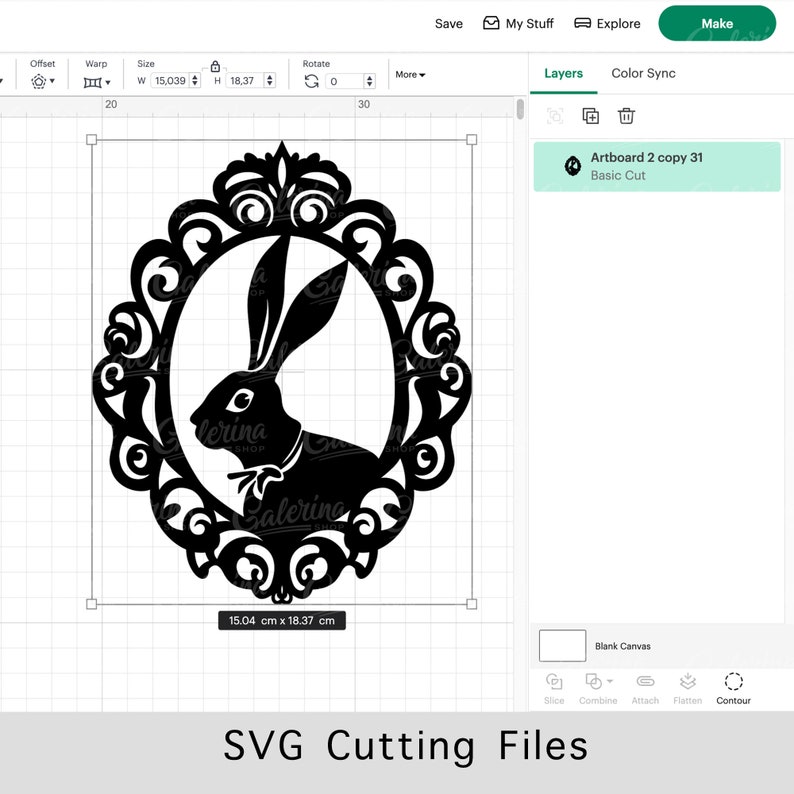The image size is (794, 794).
Task: Switch to the Layers tab
Action: click(564, 73)
